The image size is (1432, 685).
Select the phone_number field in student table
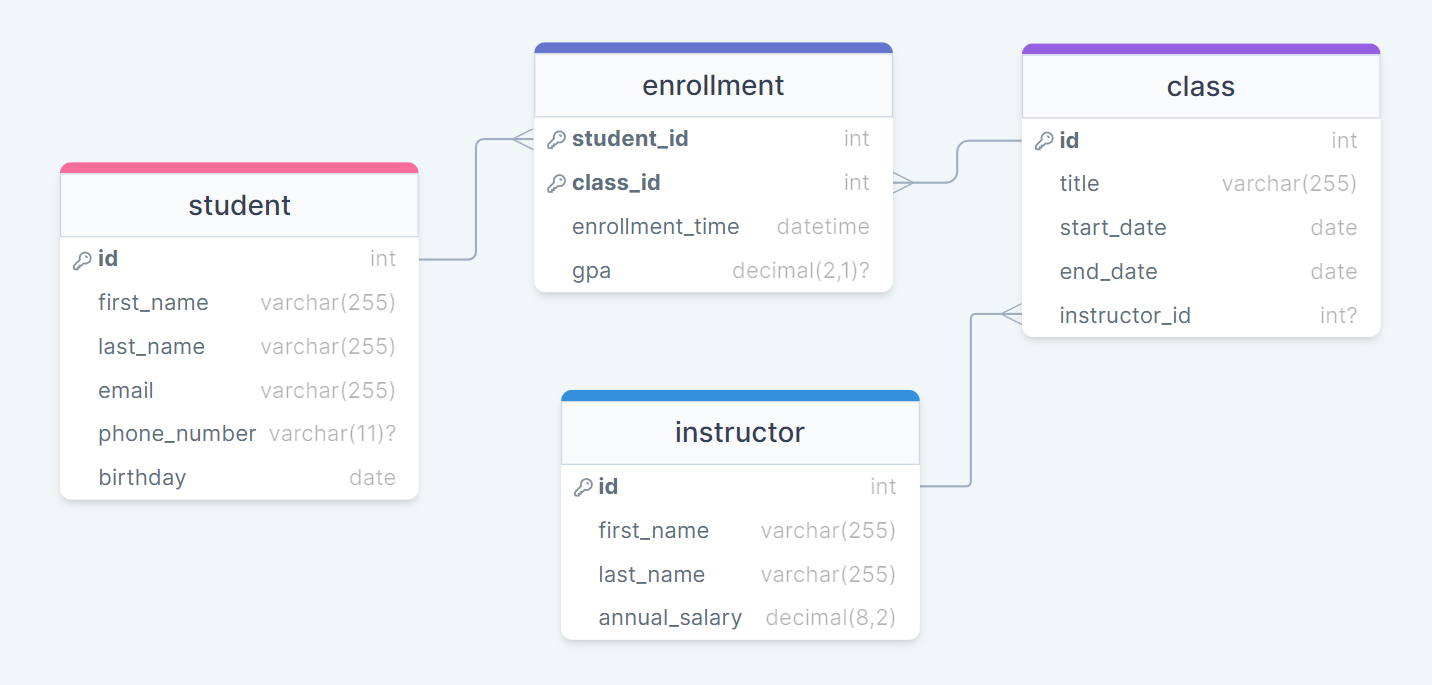(x=239, y=434)
